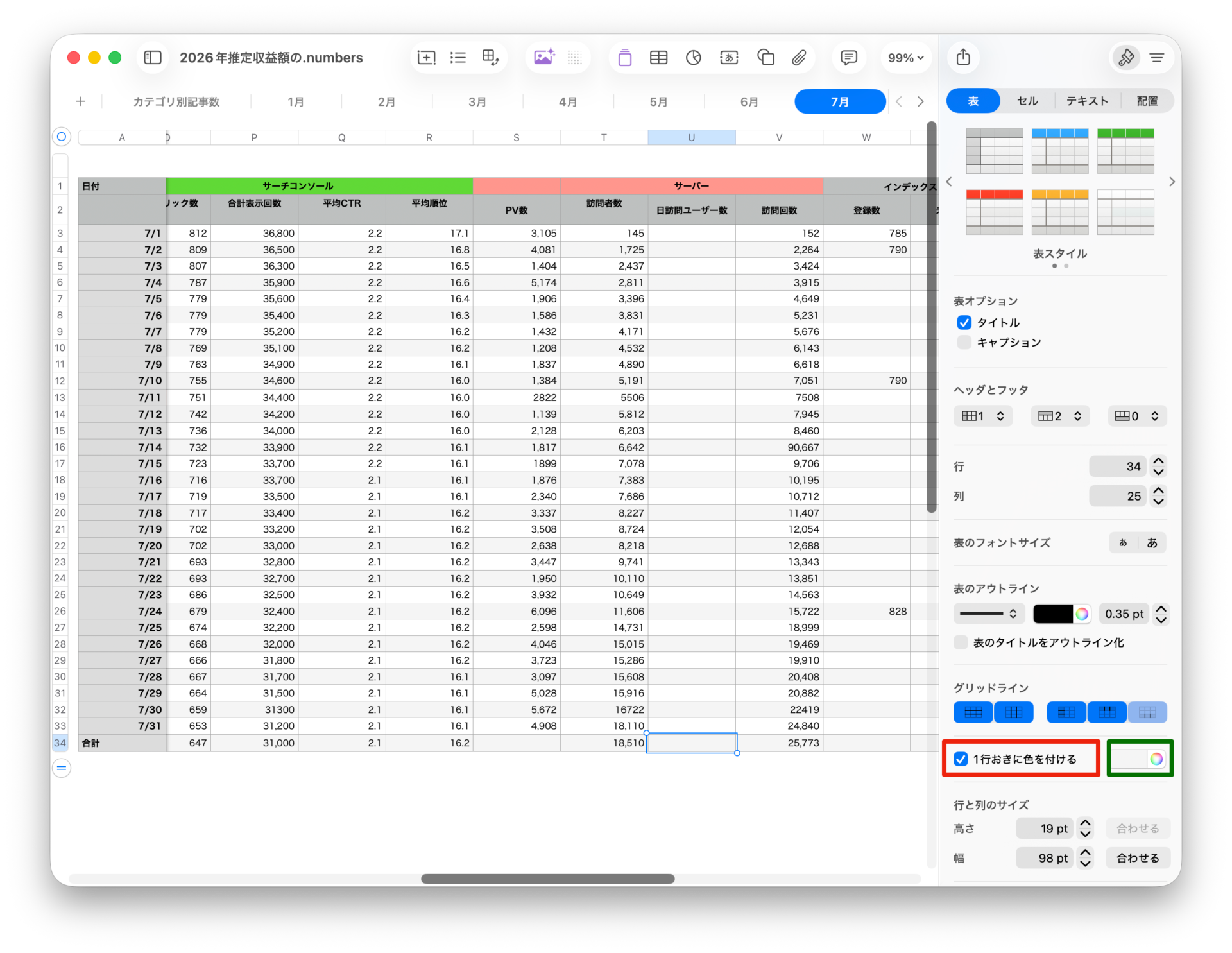
Task: Click column width stepper beside 98 pt
Action: tap(1085, 858)
